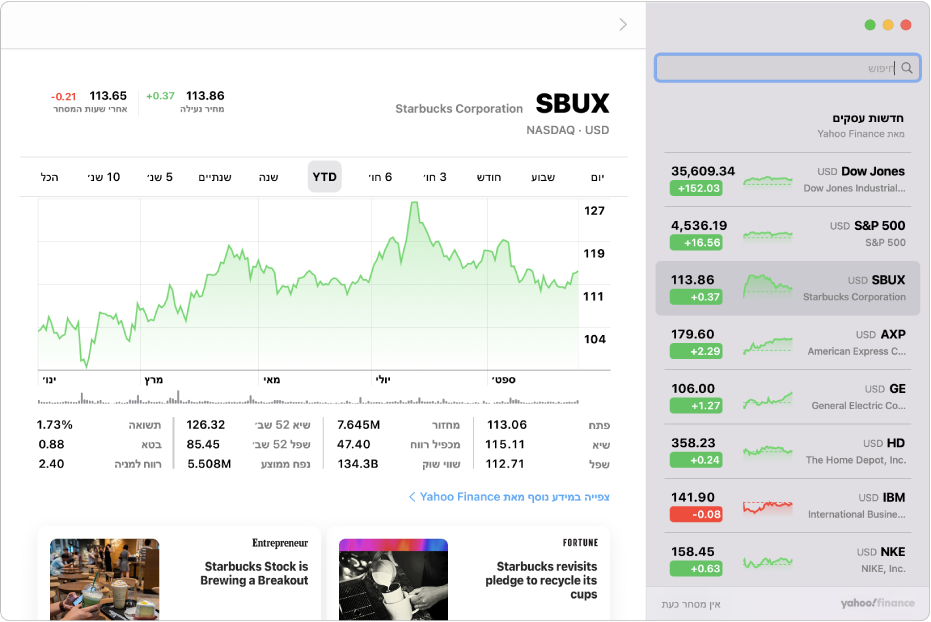Image resolution: width=931 pixels, height=622 pixels.
Task: Click the Fortune article coffee pouring thumbnail
Action: pos(393,579)
